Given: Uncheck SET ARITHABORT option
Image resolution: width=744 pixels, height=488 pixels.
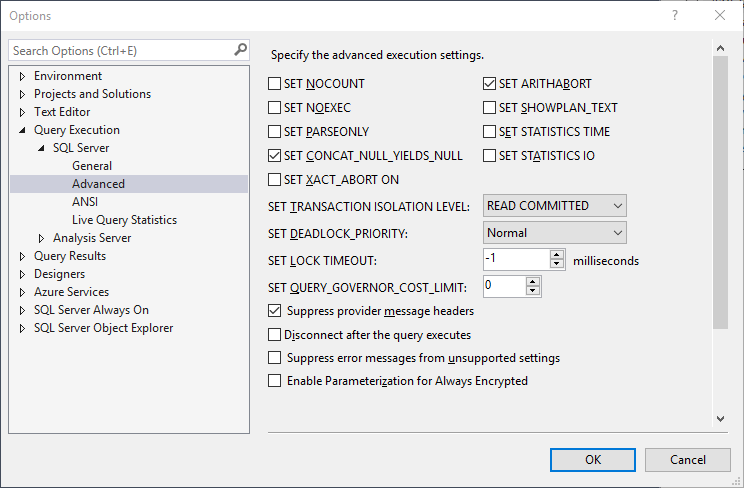Looking at the screenshot, I should [x=491, y=84].
